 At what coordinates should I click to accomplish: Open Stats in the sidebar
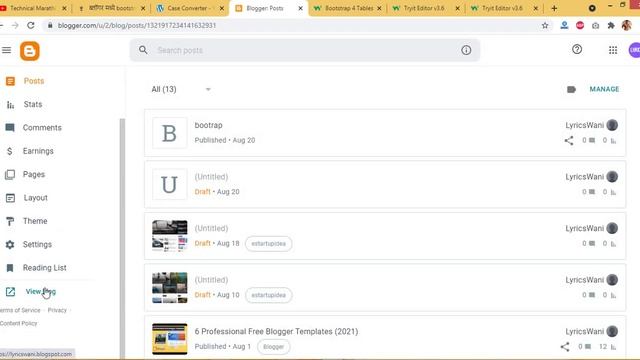33,104
